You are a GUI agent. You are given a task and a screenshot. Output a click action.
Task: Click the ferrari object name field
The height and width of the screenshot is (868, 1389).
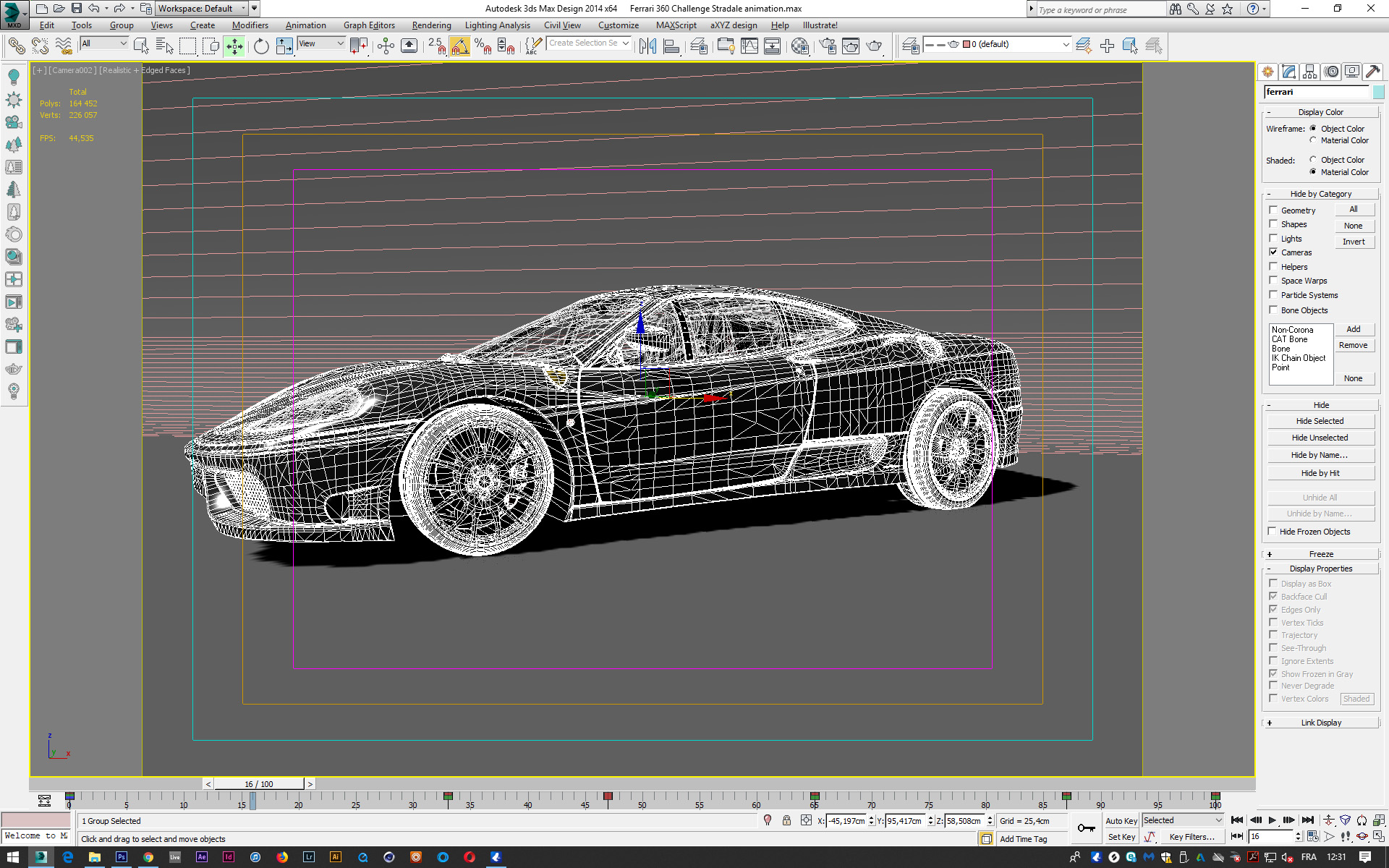pyautogui.click(x=1317, y=92)
